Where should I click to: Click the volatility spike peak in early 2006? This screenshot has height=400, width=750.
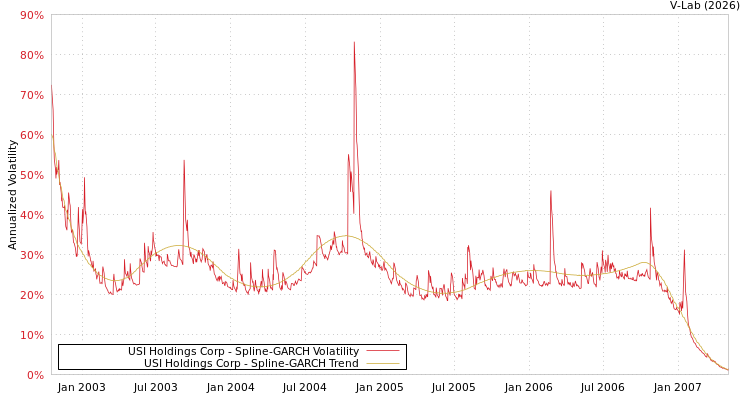pyautogui.click(x=551, y=191)
